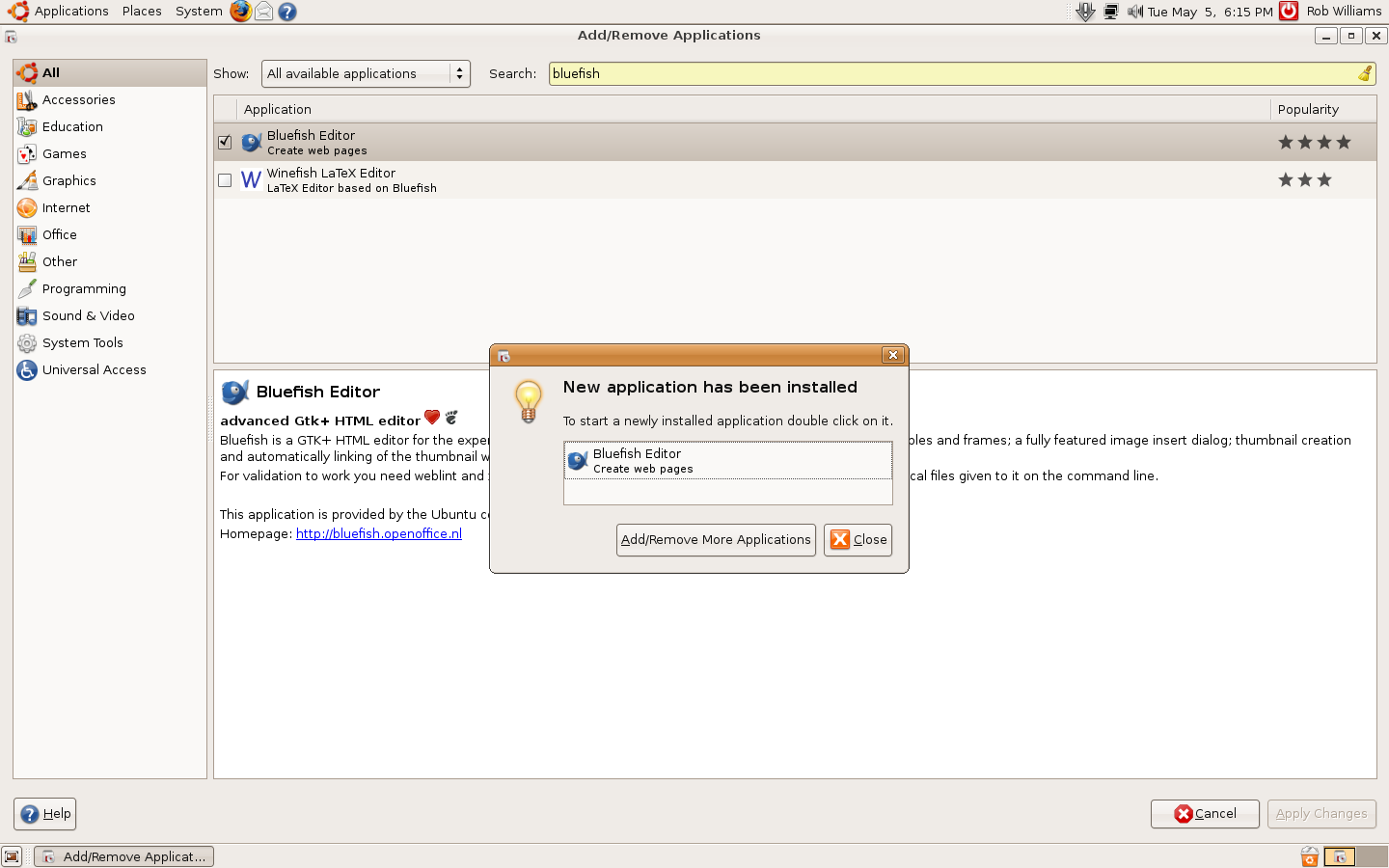Sort by the Application column header
Viewport: 1389px width, 868px height.
[754, 109]
